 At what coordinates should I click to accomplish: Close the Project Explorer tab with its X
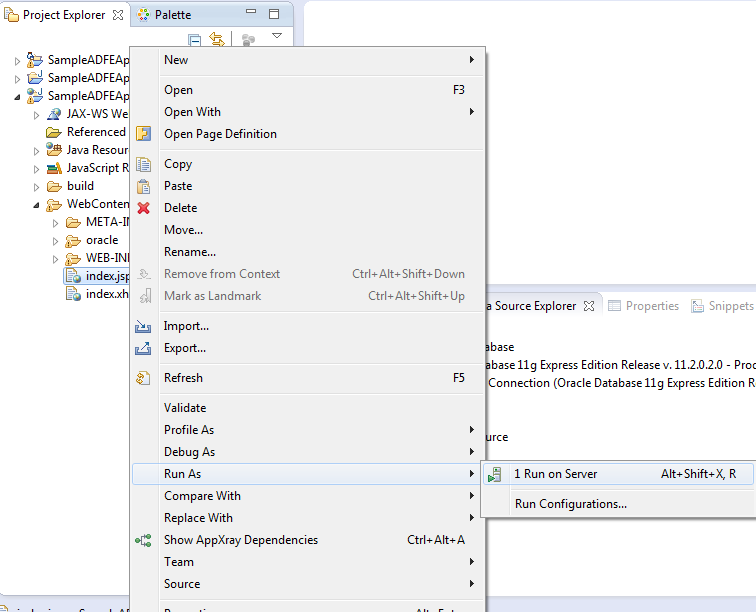[118, 15]
